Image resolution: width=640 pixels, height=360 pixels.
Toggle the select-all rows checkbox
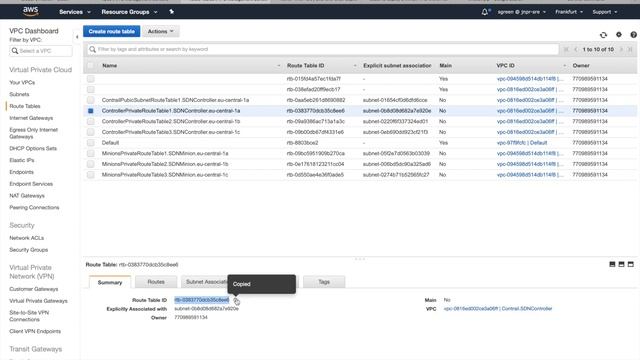pos(91,65)
